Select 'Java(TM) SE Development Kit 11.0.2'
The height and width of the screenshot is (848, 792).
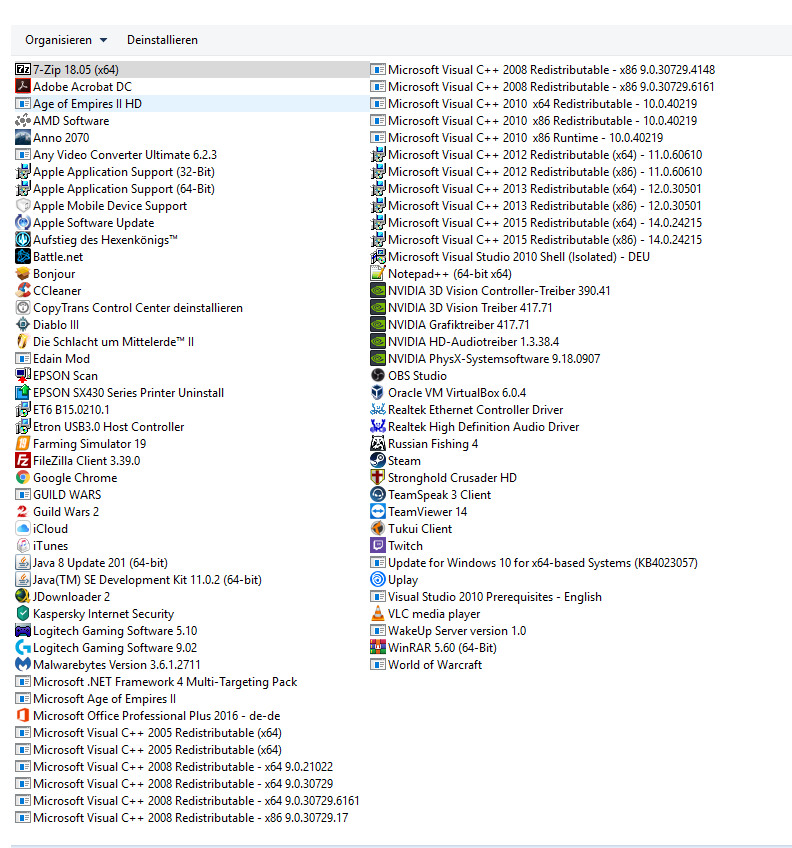pyautogui.click(x=138, y=579)
